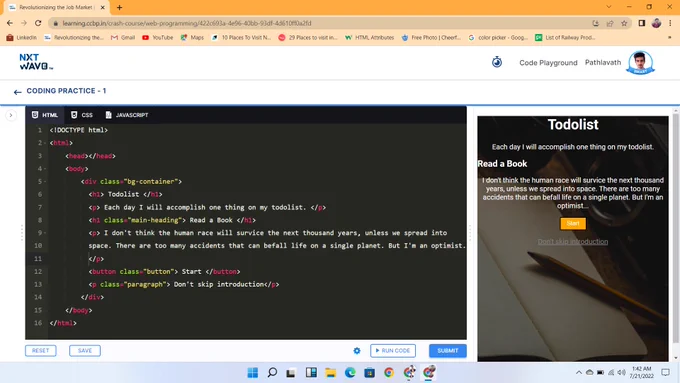680x383 pixels.
Task: Collapse code fold arrow on line 9
Action: pos(45,233)
